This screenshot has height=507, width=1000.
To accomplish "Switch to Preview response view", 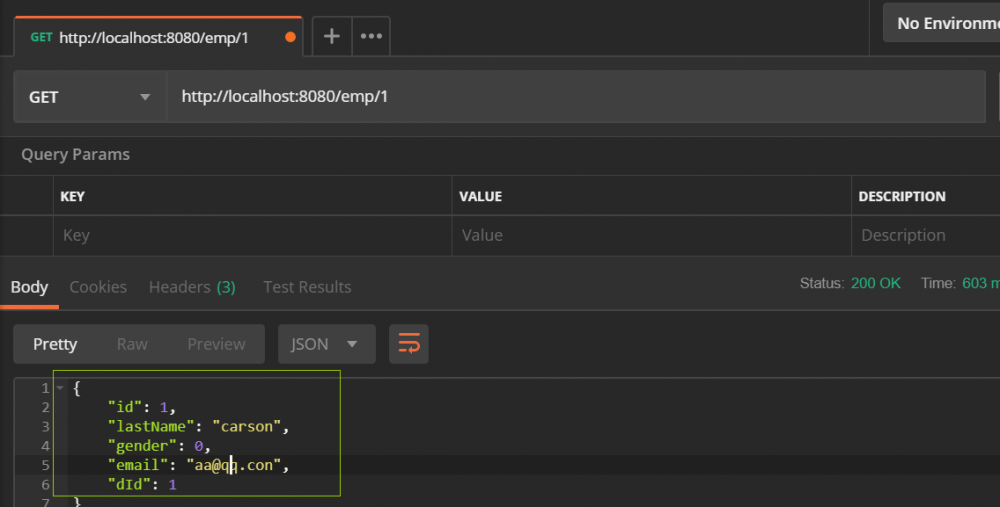I will tap(216, 344).
